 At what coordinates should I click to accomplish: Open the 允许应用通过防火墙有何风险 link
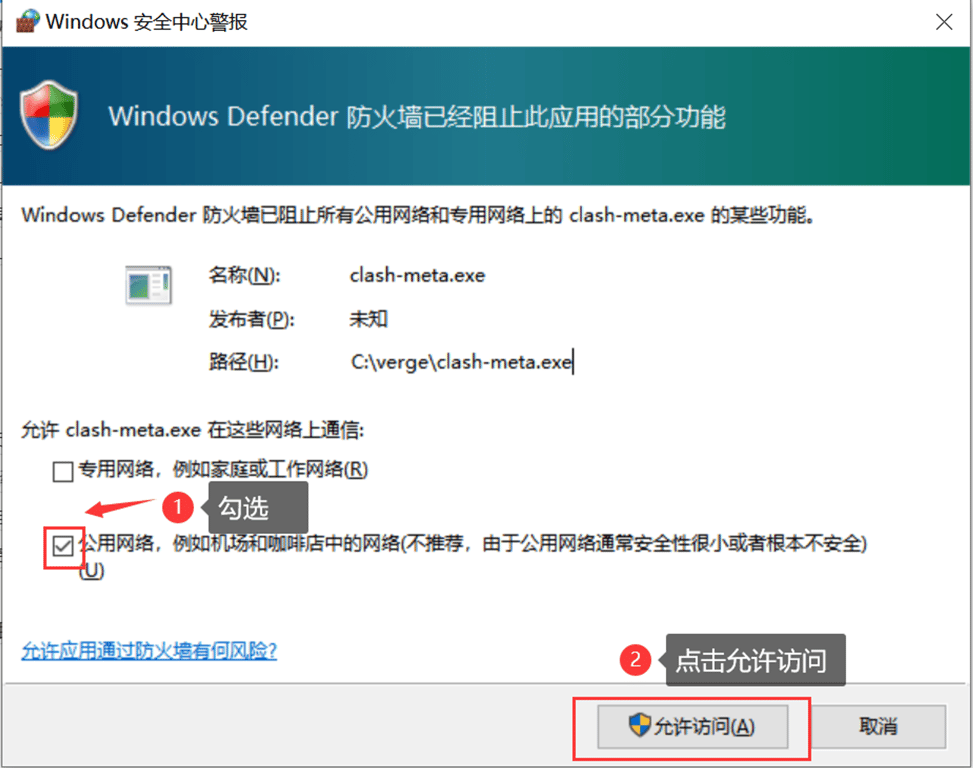click(x=149, y=651)
